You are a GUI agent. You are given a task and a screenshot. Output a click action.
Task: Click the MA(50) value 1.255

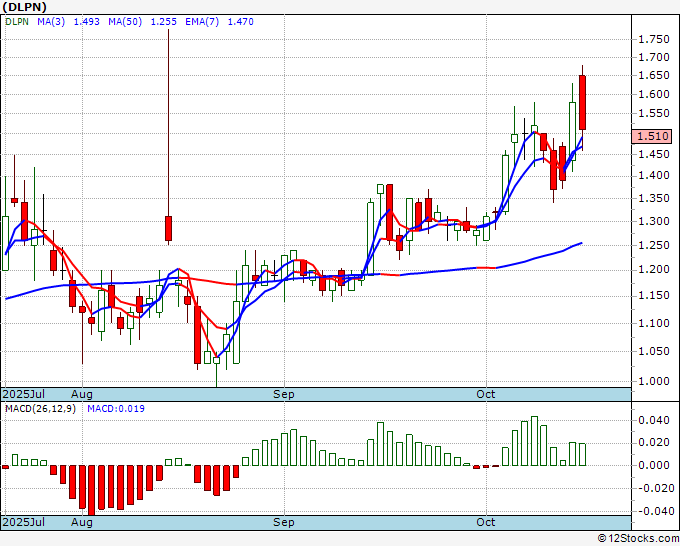pyautogui.click(x=163, y=22)
